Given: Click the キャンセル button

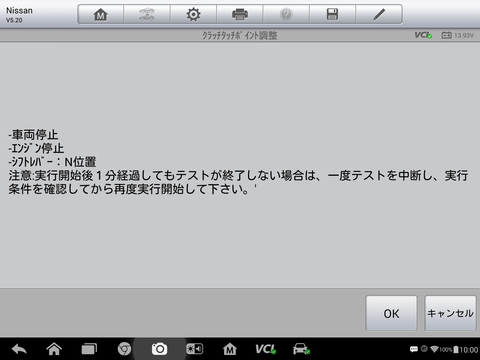Looking at the screenshot, I should point(450,313).
